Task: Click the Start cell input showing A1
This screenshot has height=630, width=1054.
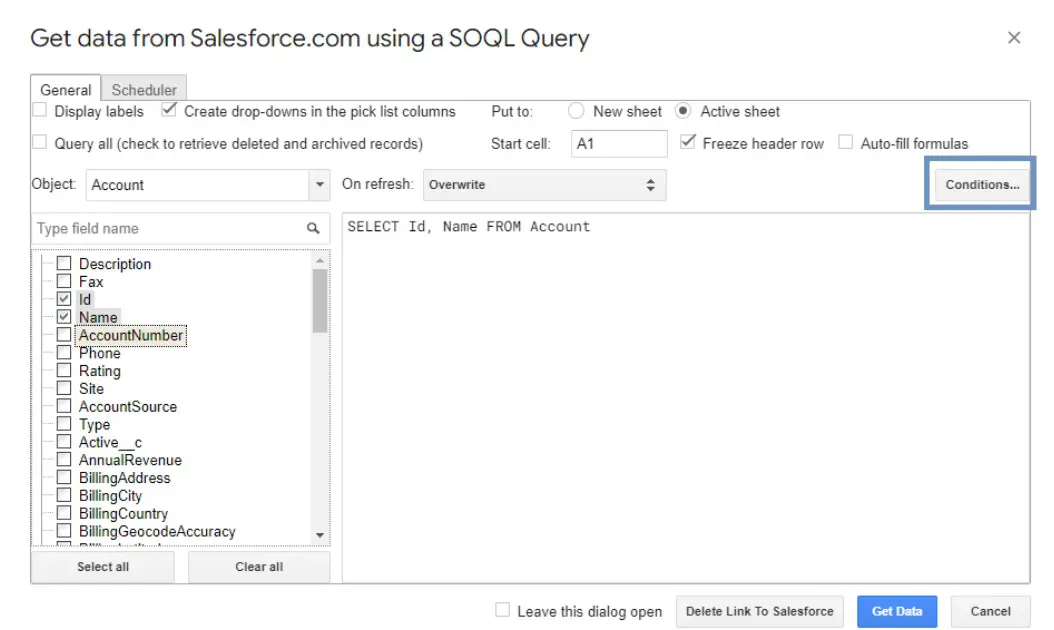Action: click(x=618, y=143)
